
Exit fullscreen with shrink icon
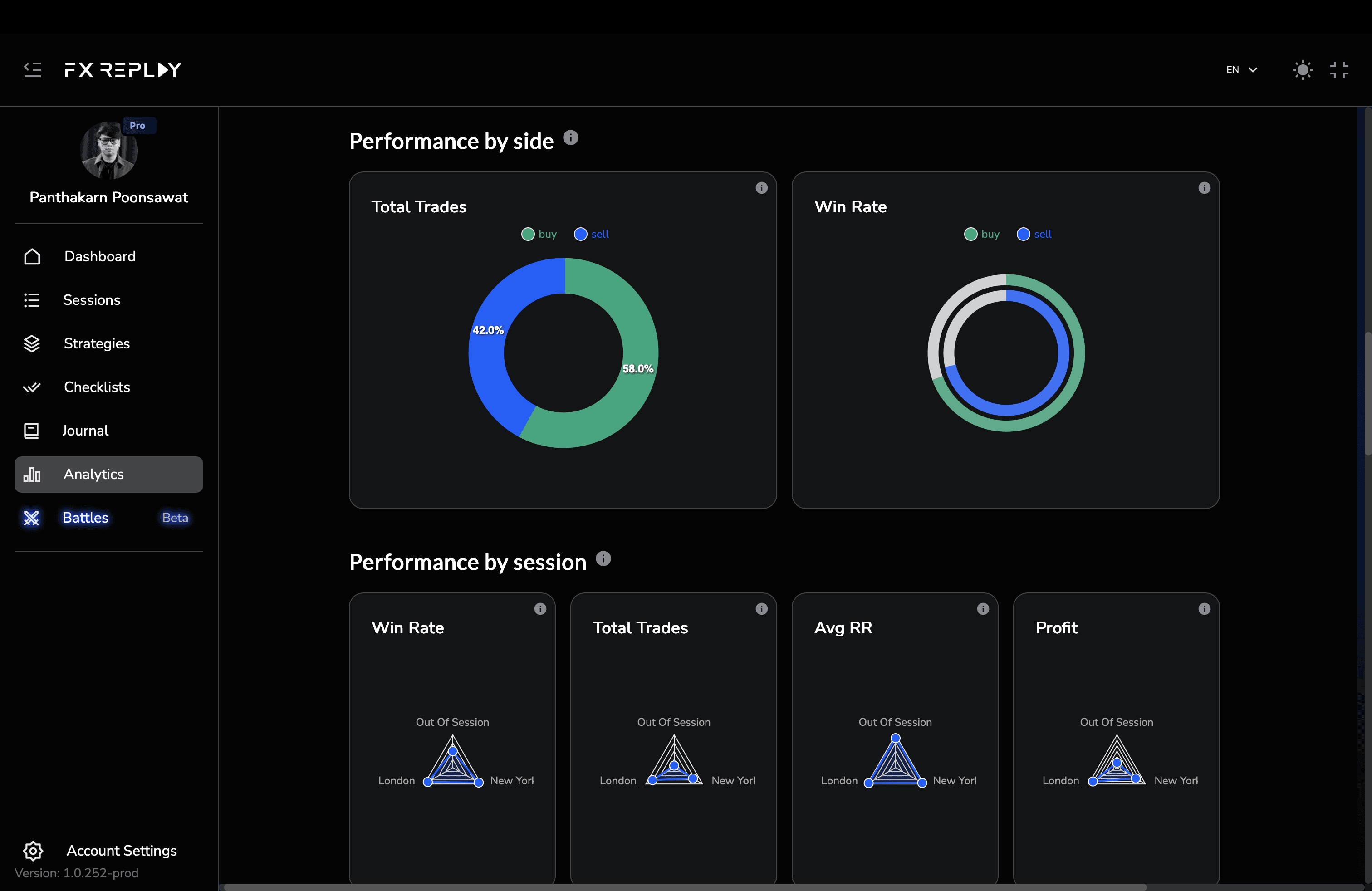[x=1339, y=70]
